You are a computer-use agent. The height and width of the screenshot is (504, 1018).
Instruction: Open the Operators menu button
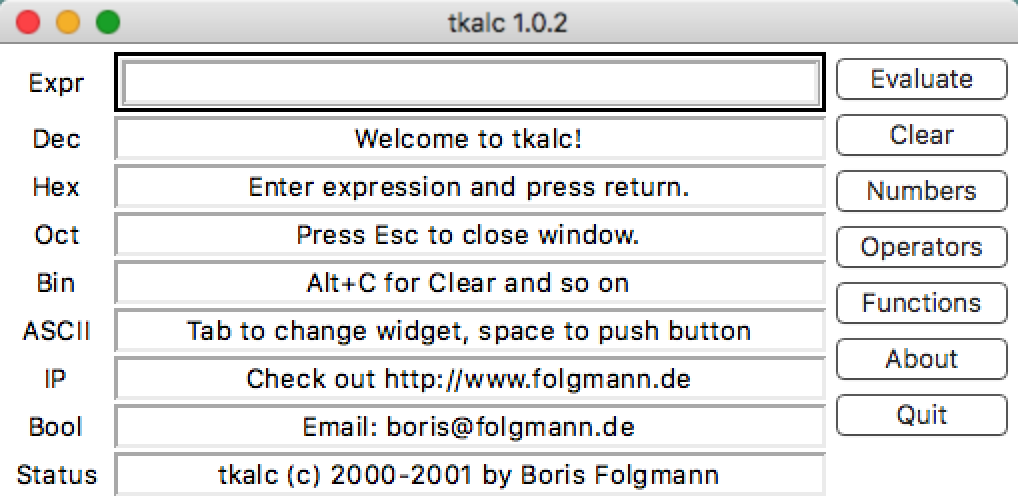[921, 247]
